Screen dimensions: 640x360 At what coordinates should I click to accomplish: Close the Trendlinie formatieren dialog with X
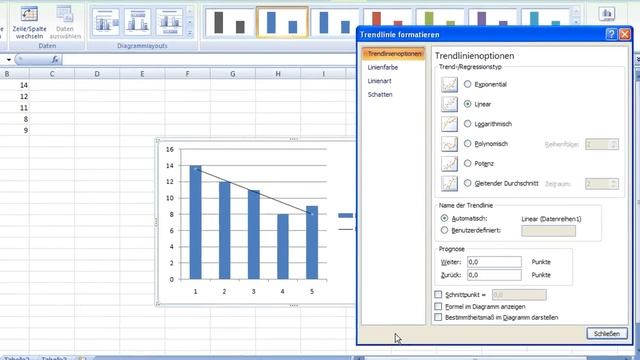point(624,34)
